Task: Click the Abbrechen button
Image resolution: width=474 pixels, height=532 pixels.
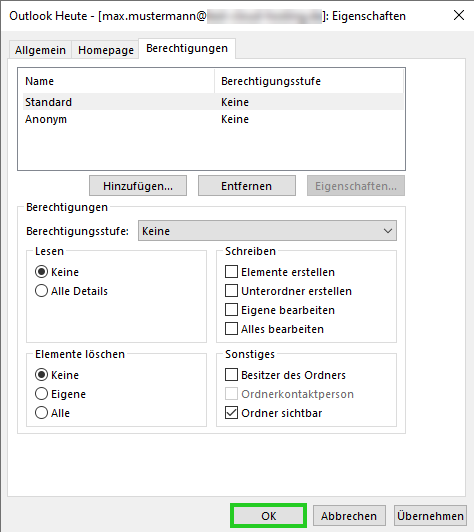Action: pyautogui.click(x=349, y=516)
